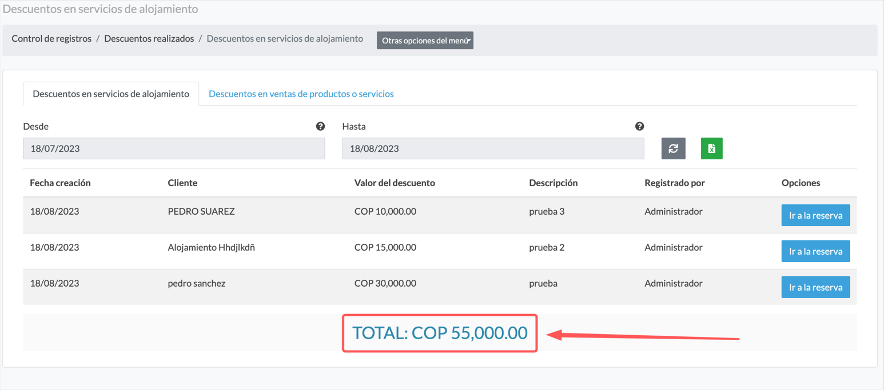
Task: Click the refresh results icon button
Action: (x=673, y=148)
